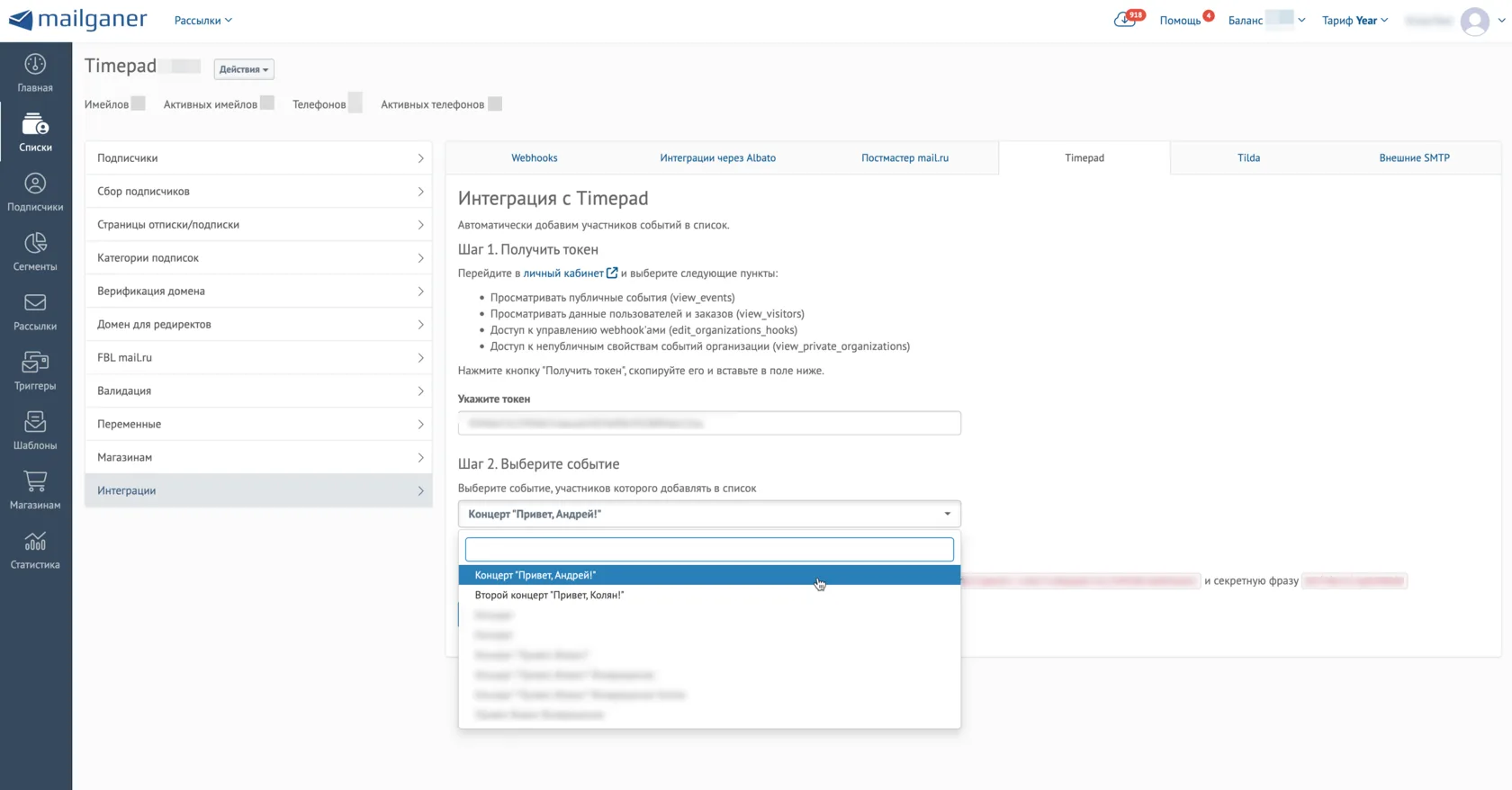Screen dimensions: 1512x790
Task: Click the cloud notifications icon
Action: [1125, 20]
